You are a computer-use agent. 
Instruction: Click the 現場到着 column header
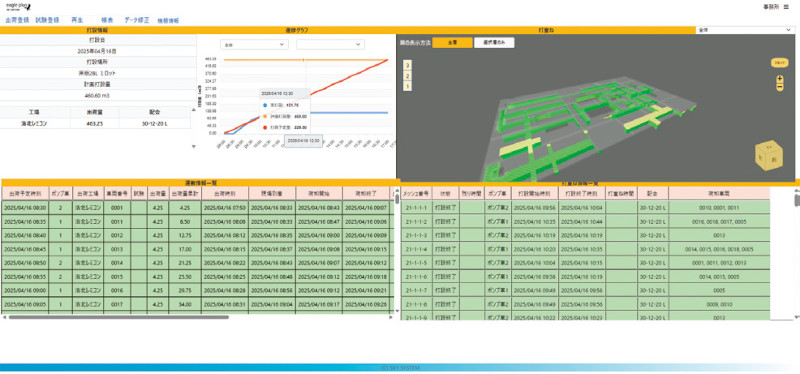click(x=272, y=193)
